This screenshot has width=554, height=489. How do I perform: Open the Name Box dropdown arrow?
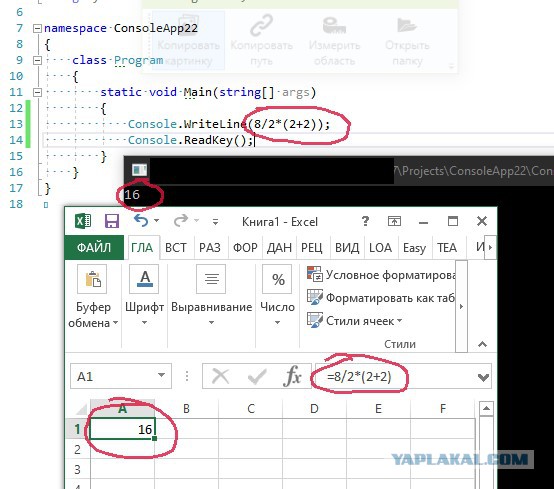point(161,375)
